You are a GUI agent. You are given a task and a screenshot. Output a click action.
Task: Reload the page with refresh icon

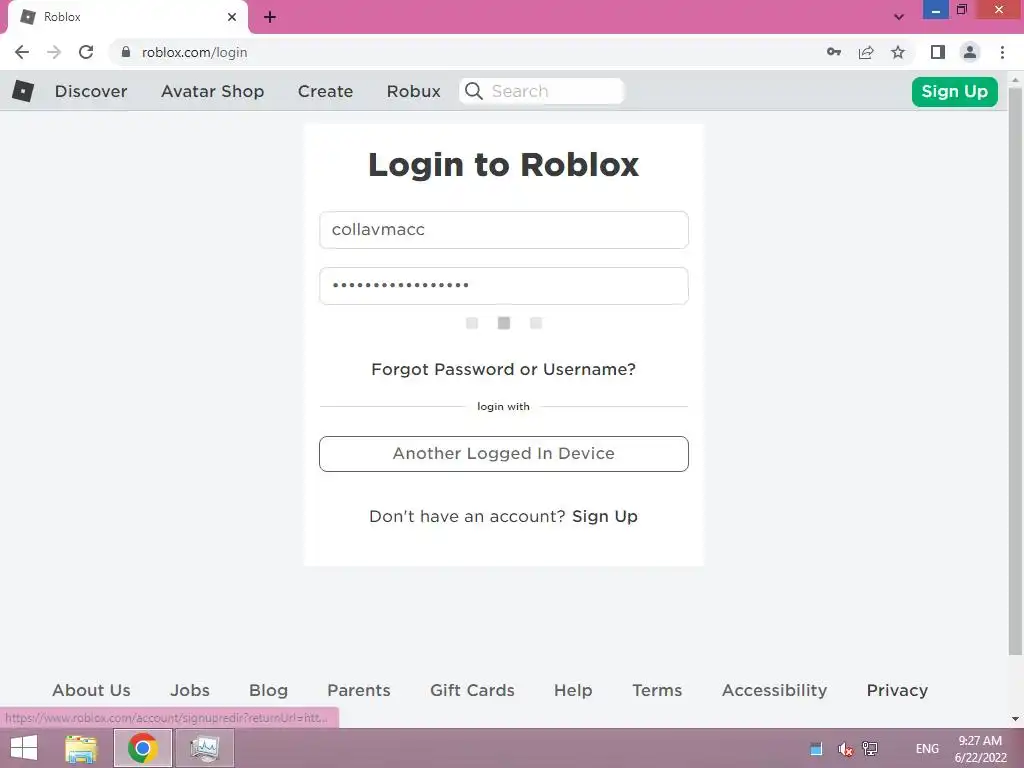[86, 52]
